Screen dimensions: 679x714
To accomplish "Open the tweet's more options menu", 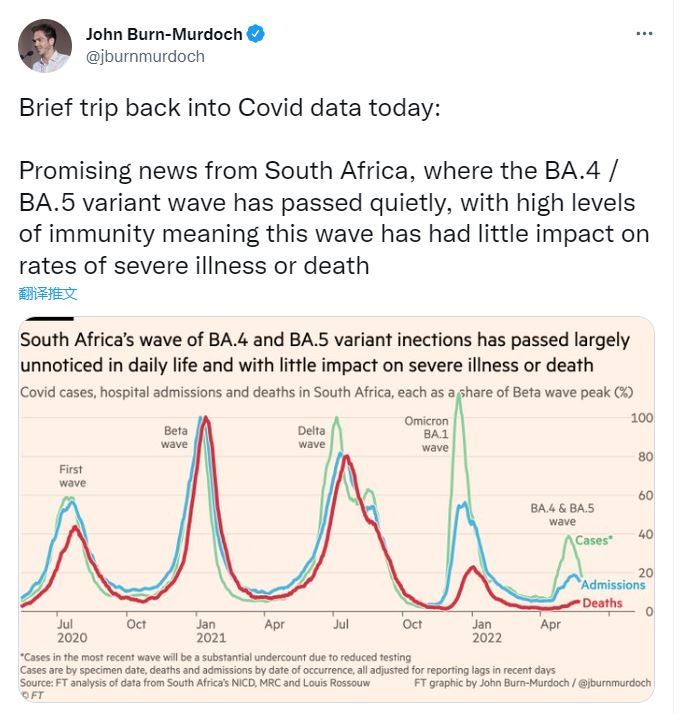I will (x=645, y=33).
